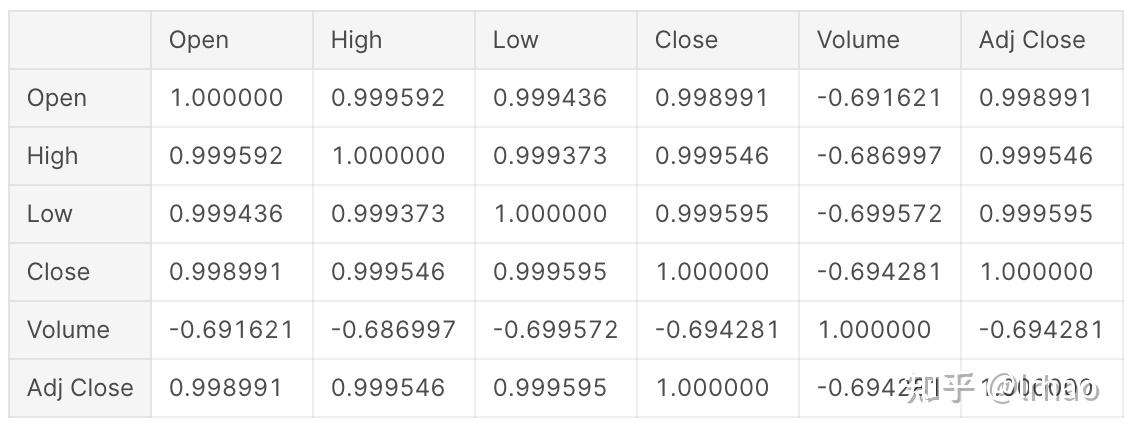The height and width of the screenshot is (434, 1128).
Task: Click the Zhihu watermark text
Action: 1000,388
